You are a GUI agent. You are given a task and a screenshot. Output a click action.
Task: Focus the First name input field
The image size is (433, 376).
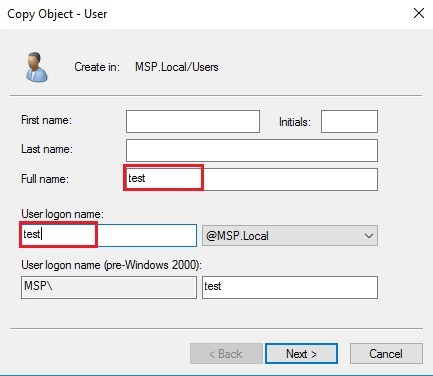pyautogui.click(x=193, y=122)
